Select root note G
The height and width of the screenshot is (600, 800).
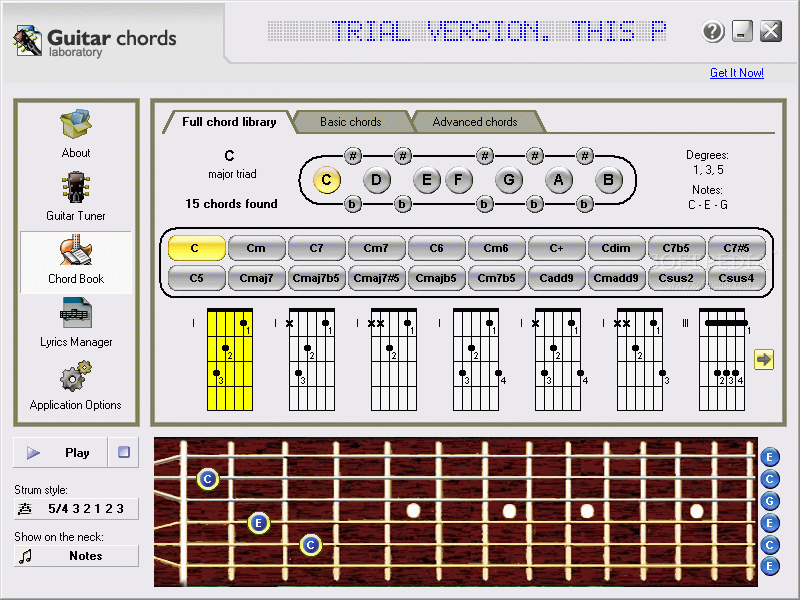(509, 180)
